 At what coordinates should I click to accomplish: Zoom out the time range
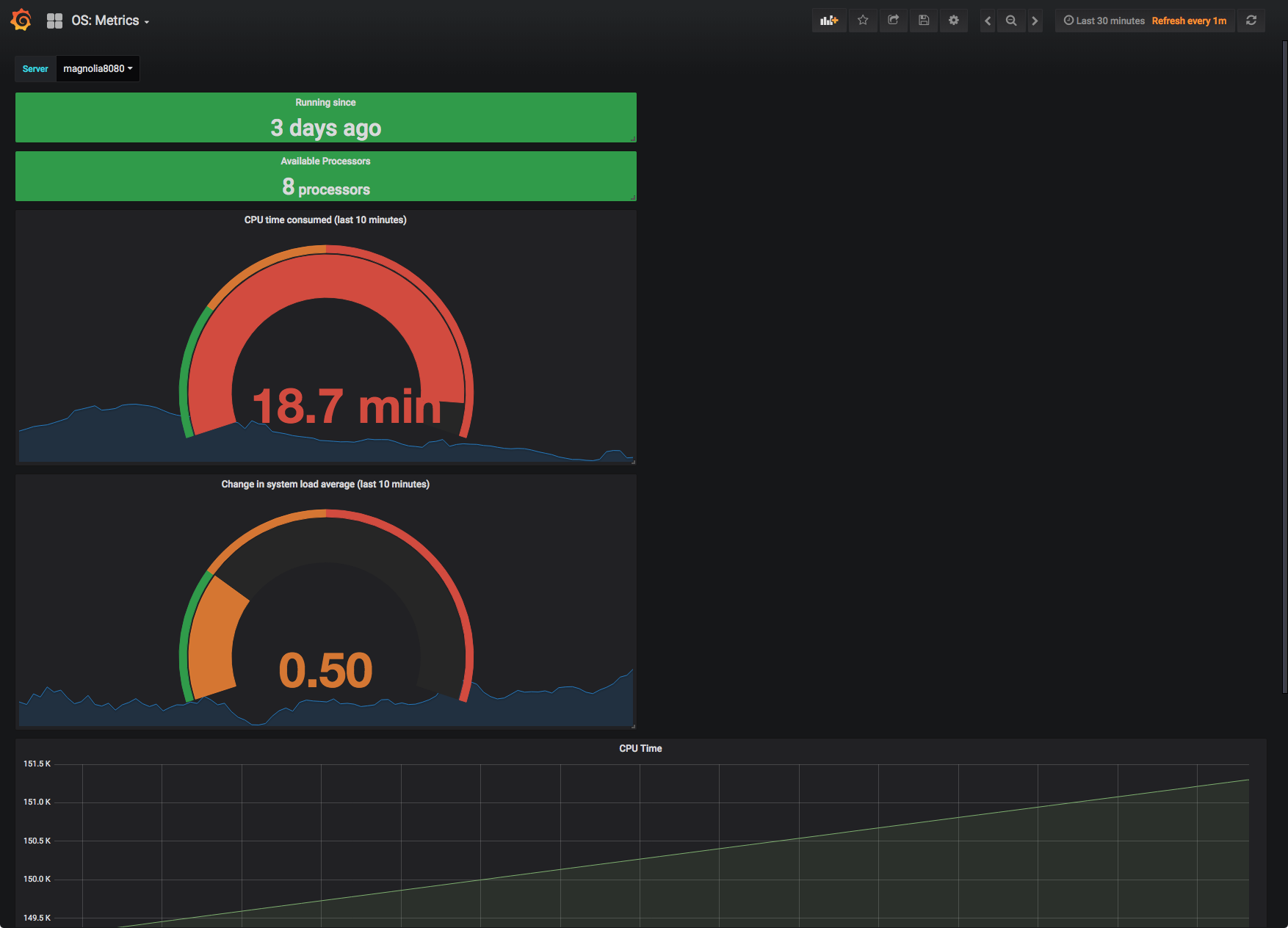(x=1010, y=20)
